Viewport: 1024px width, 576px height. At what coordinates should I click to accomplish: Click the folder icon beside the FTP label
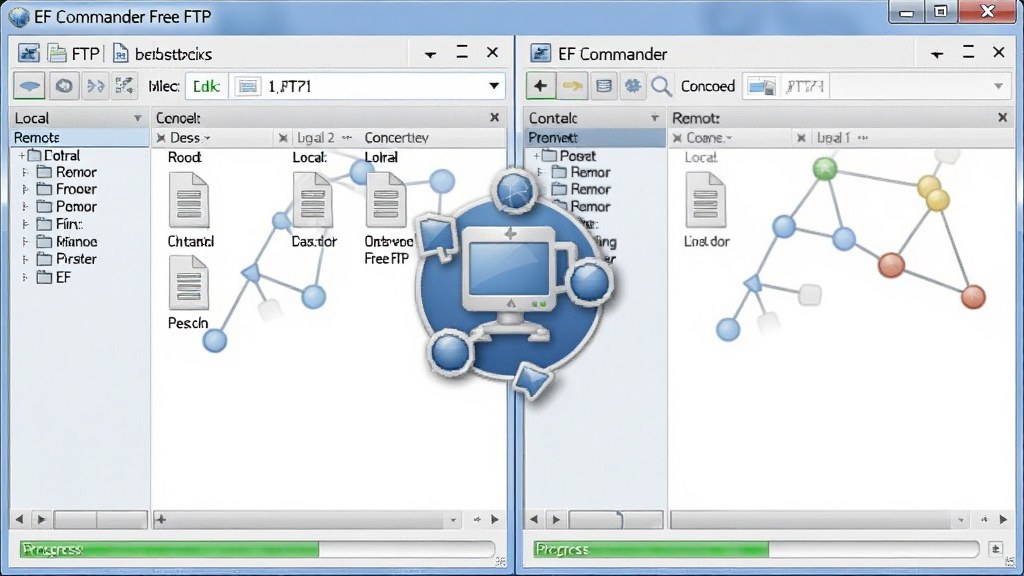pos(57,54)
